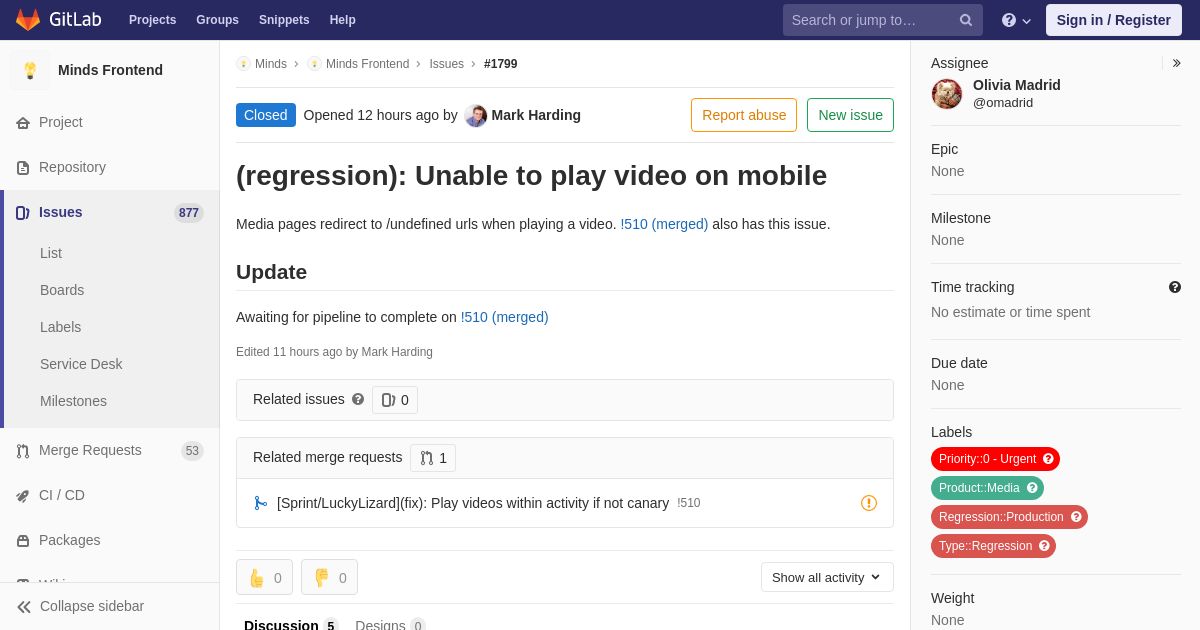Open the Projects menu in top bar
The height and width of the screenshot is (630, 1200).
(x=152, y=20)
